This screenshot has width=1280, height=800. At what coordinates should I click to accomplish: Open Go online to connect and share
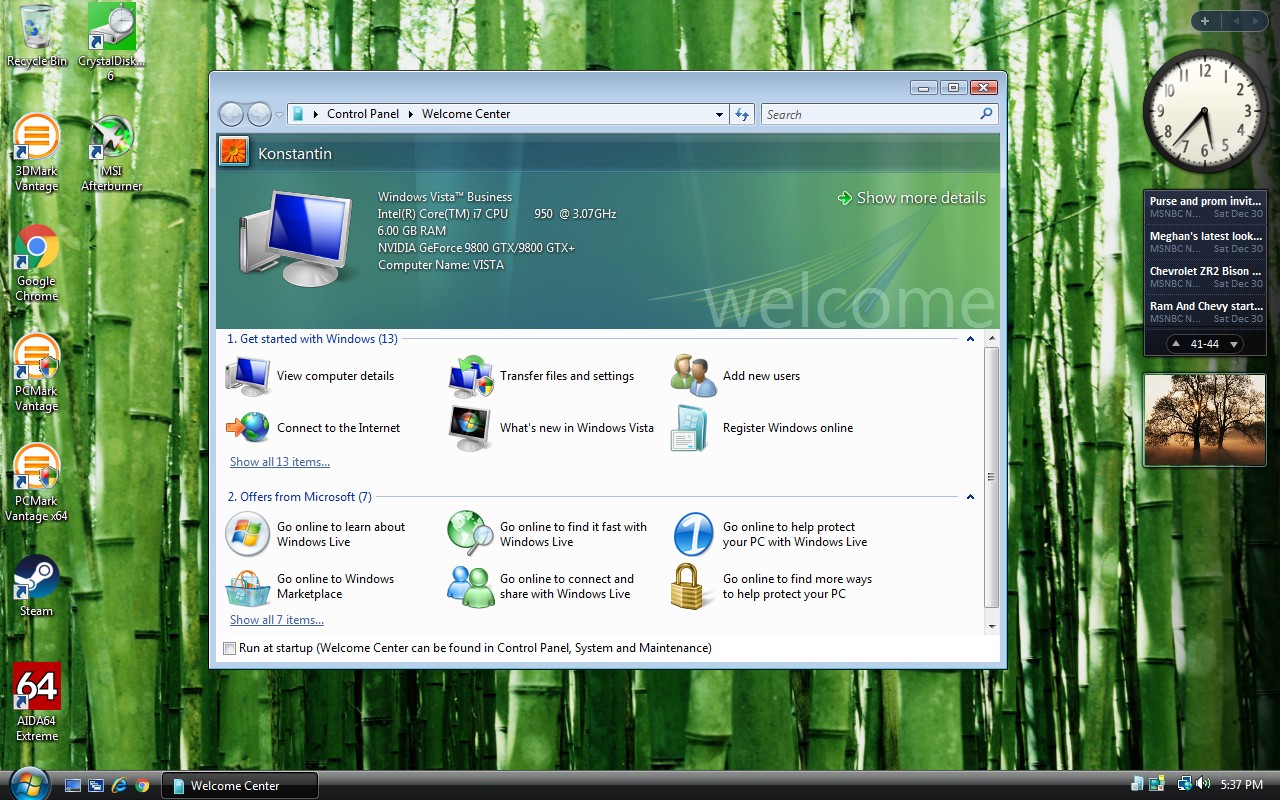[541, 586]
